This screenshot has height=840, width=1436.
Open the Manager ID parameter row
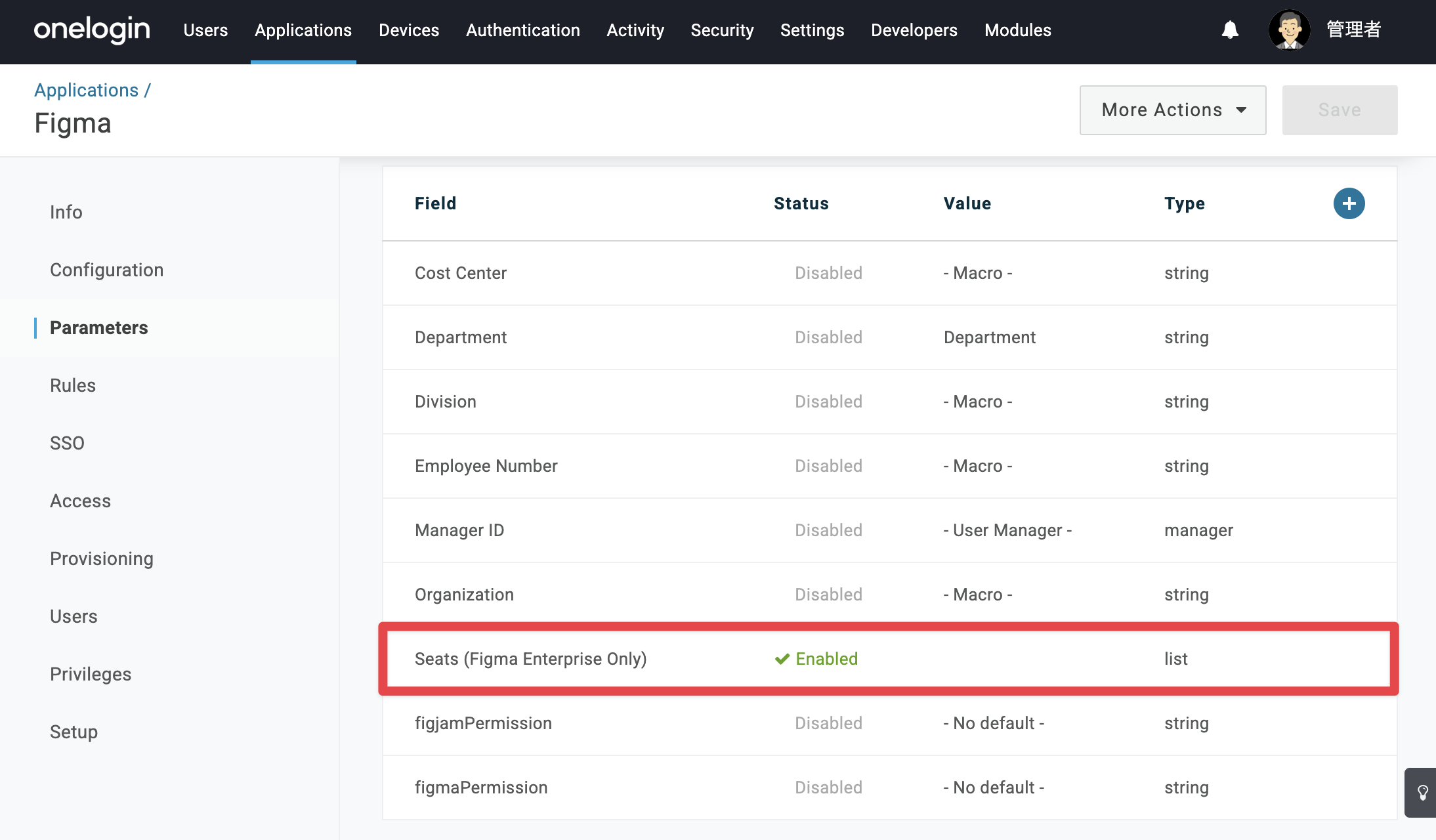tap(889, 530)
